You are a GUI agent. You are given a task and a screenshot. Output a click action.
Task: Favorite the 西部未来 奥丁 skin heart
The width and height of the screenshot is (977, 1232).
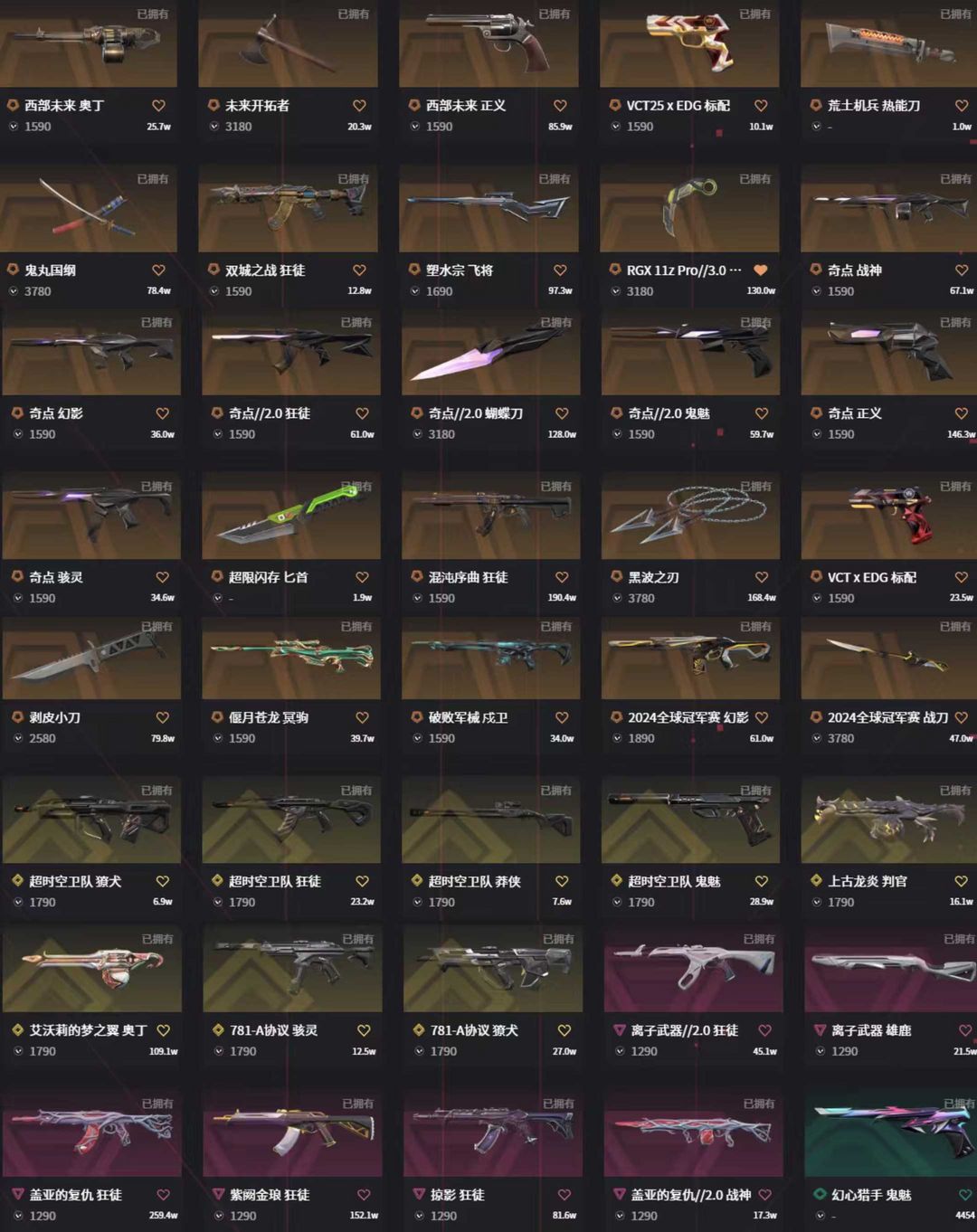158,106
